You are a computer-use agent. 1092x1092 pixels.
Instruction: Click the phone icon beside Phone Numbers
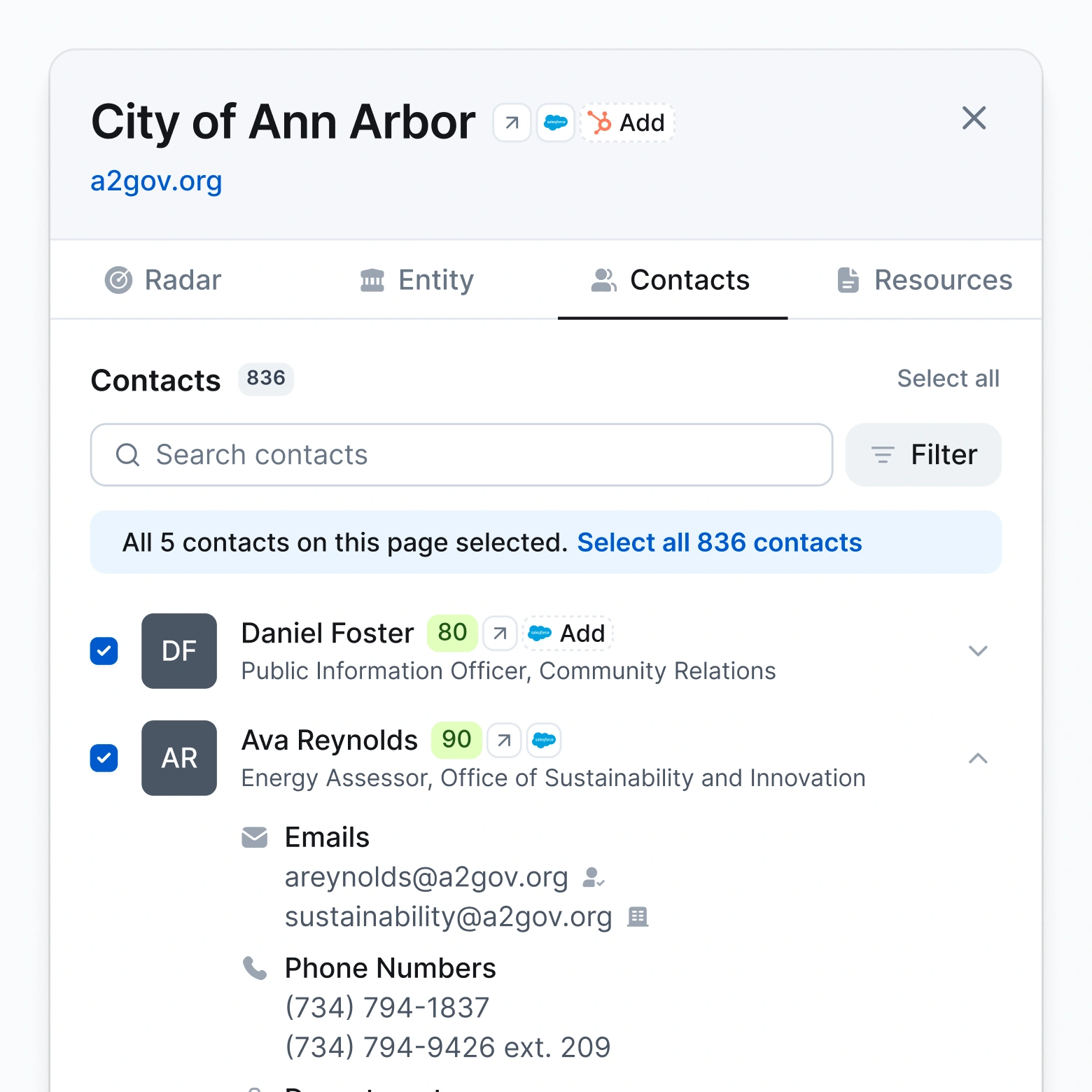click(x=255, y=969)
